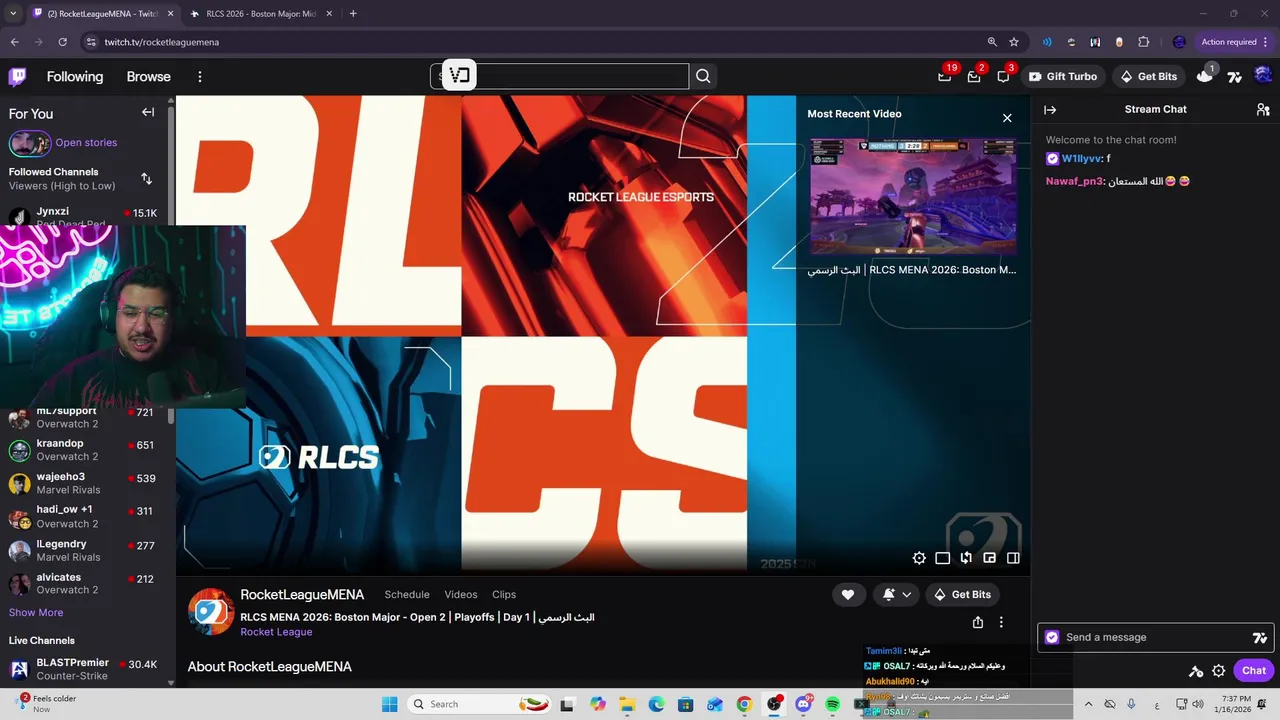Click the Gift Turbo button
The width and height of the screenshot is (1280, 720).
(x=1062, y=76)
